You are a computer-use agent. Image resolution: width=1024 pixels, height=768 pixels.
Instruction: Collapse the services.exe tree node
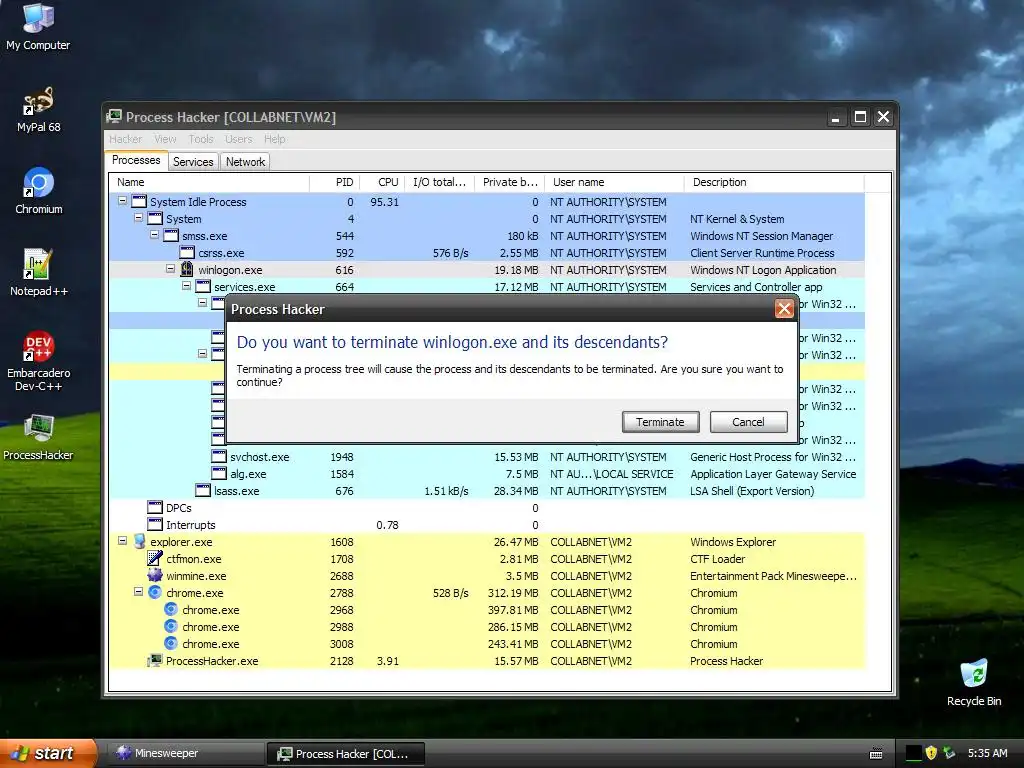pos(187,286)
